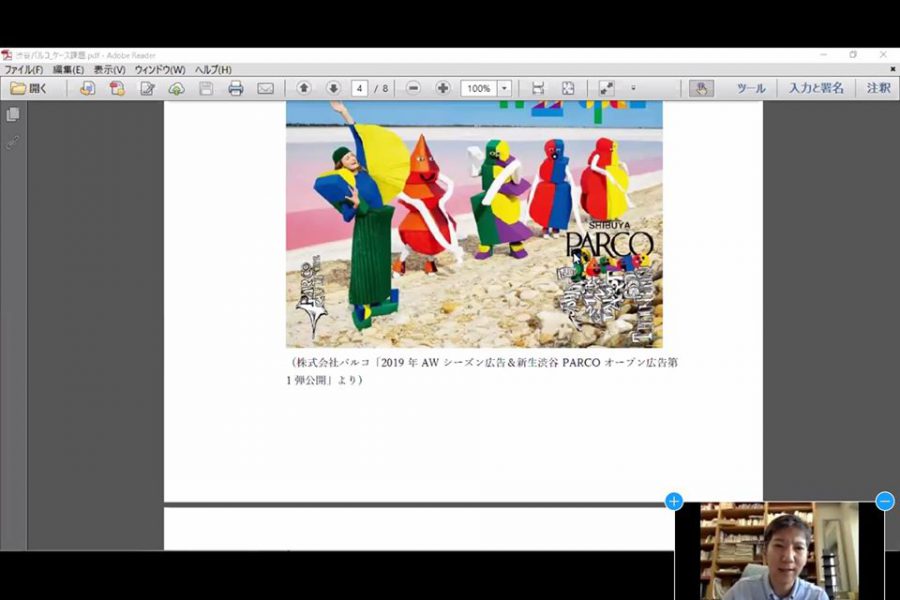Click the email envelope icon
900x600 pixels.
pyautogui.click(x=265, y=88)
